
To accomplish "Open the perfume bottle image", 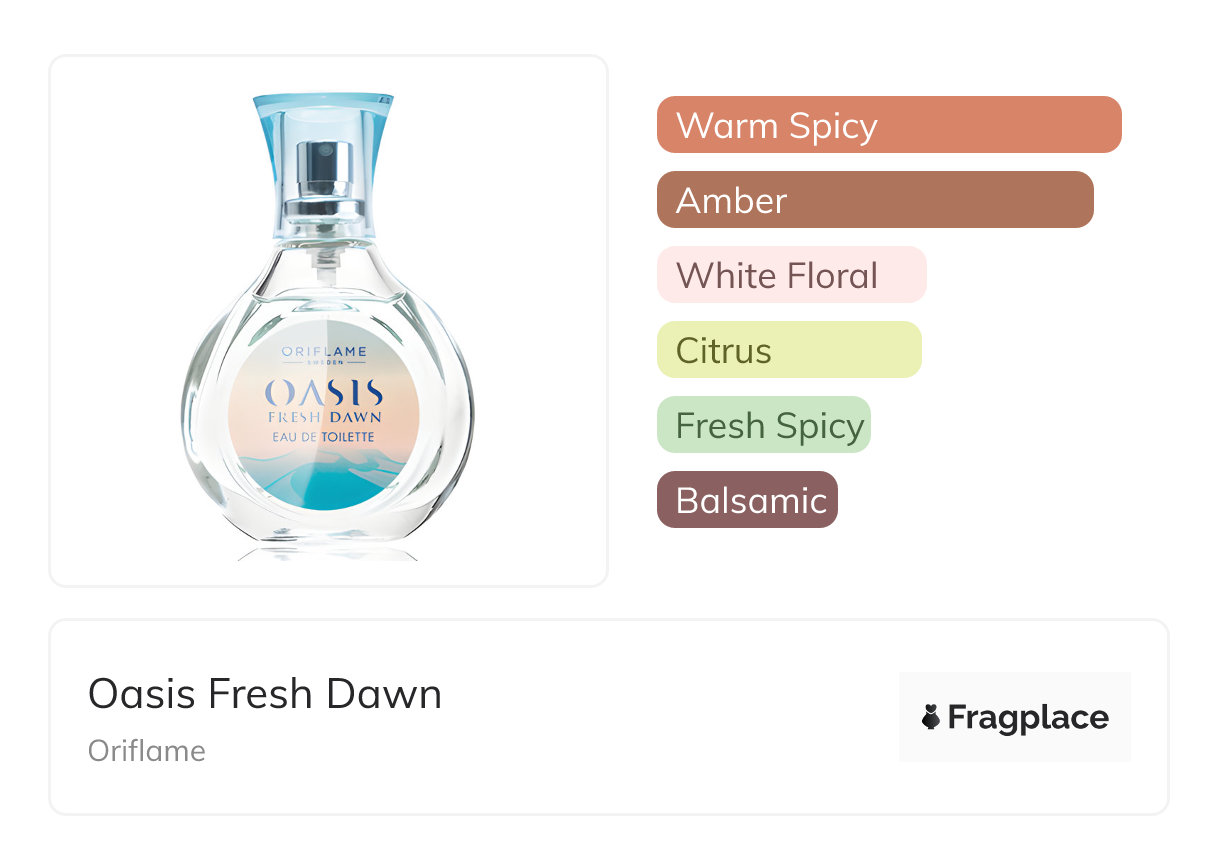I will [x=328, y=327].
